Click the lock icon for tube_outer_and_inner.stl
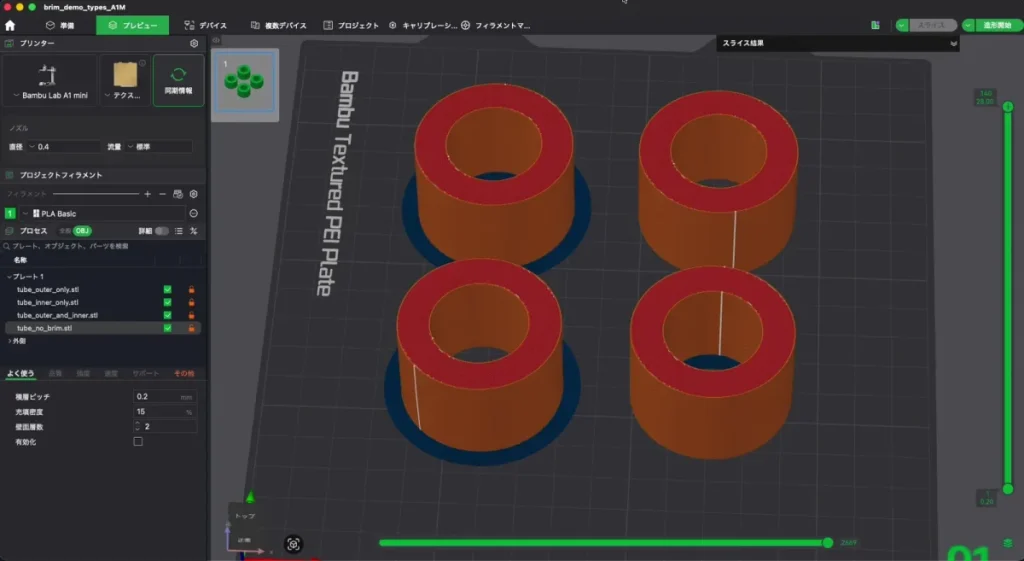Screen dimensions: 1024x561 tap(191, 315)
